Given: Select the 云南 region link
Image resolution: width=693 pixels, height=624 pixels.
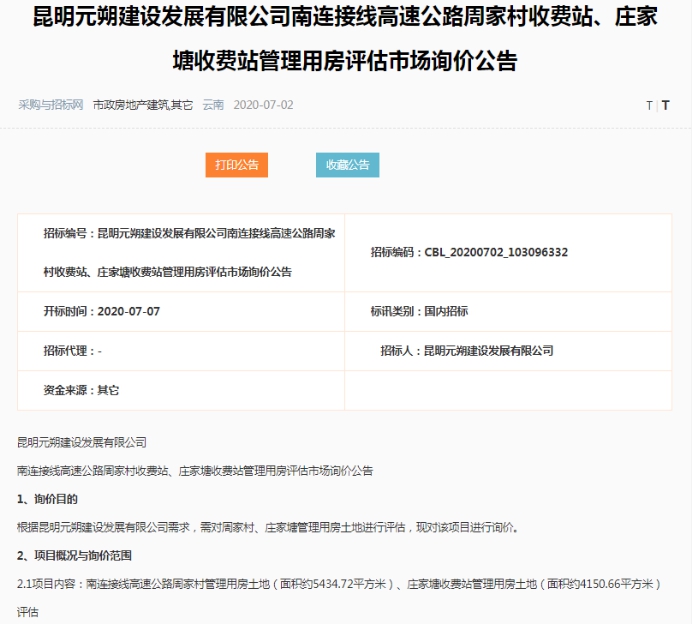Looking at the screenshot, I should point(213,105).
